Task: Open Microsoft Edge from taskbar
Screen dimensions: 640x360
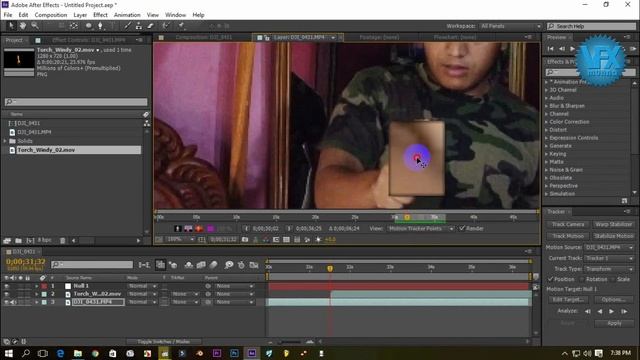Action: coord(60,353)
